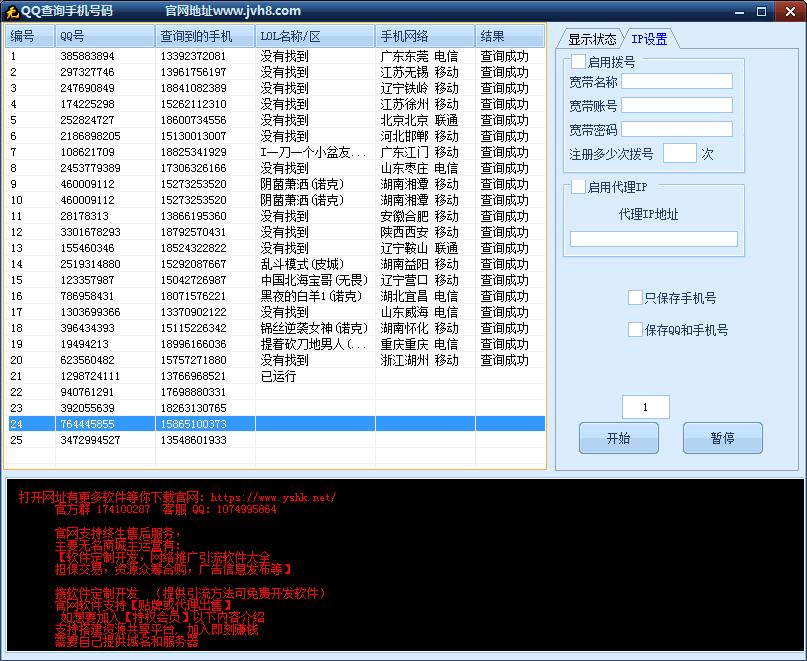807x661 pixels.
Task: Click the LOL名称/区 column header
Action: (315, 36)
